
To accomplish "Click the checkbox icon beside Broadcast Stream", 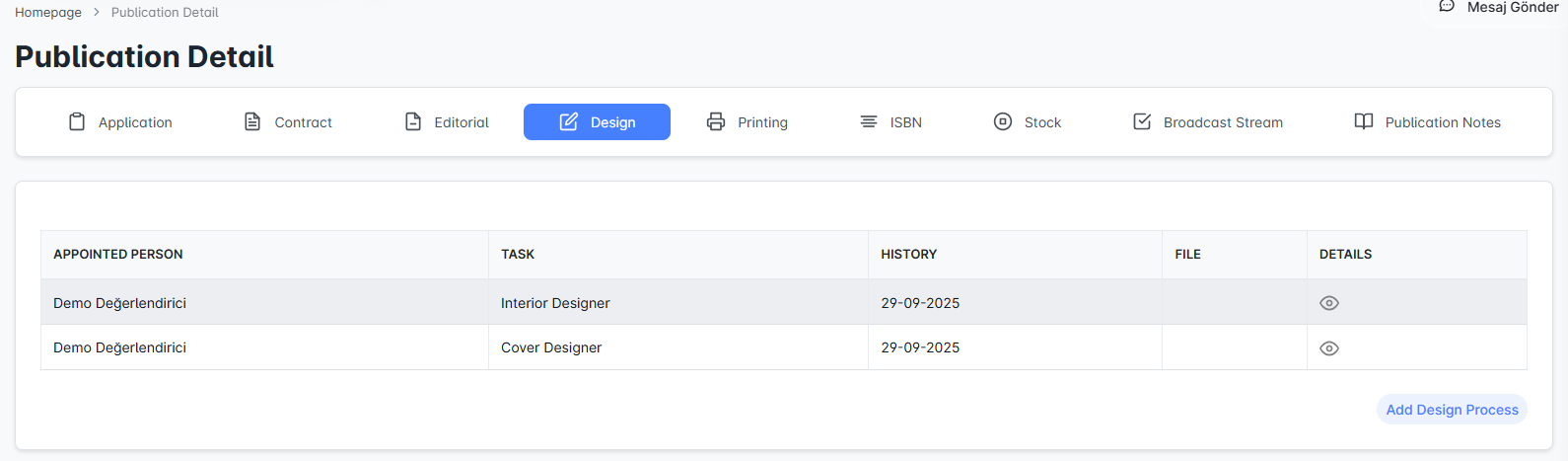I will 1142,121.
